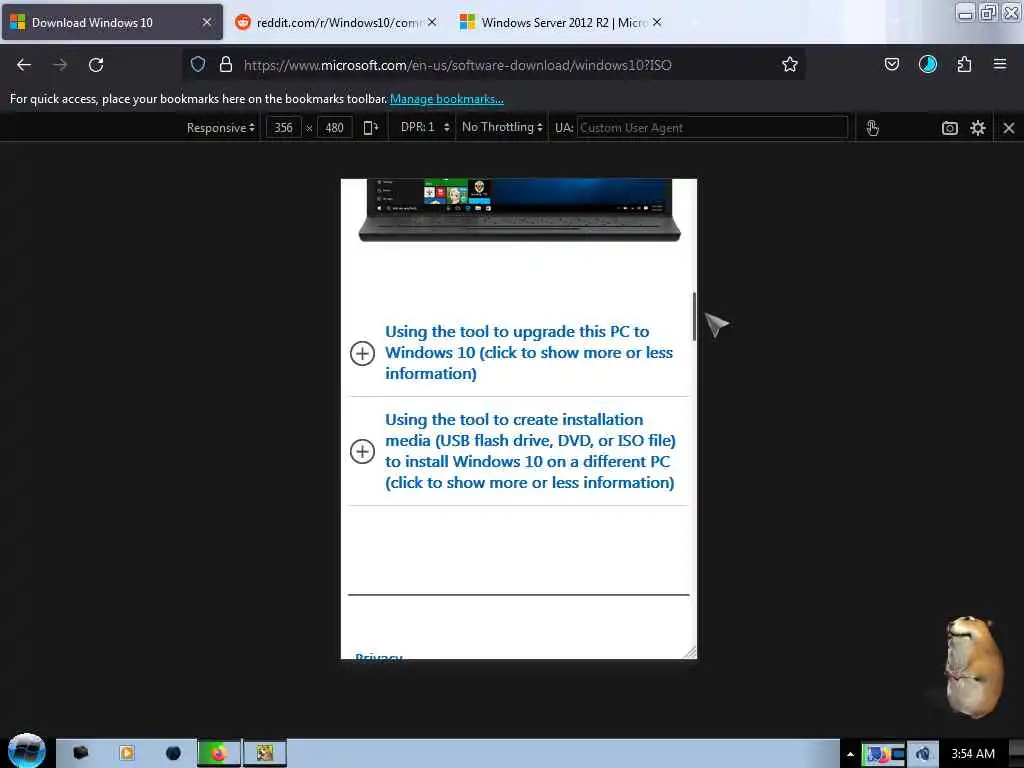Image resolution: width=1024 pixels, height=768 pixels.
Task: Show hidden system tray icons
Action: [850, 754]
